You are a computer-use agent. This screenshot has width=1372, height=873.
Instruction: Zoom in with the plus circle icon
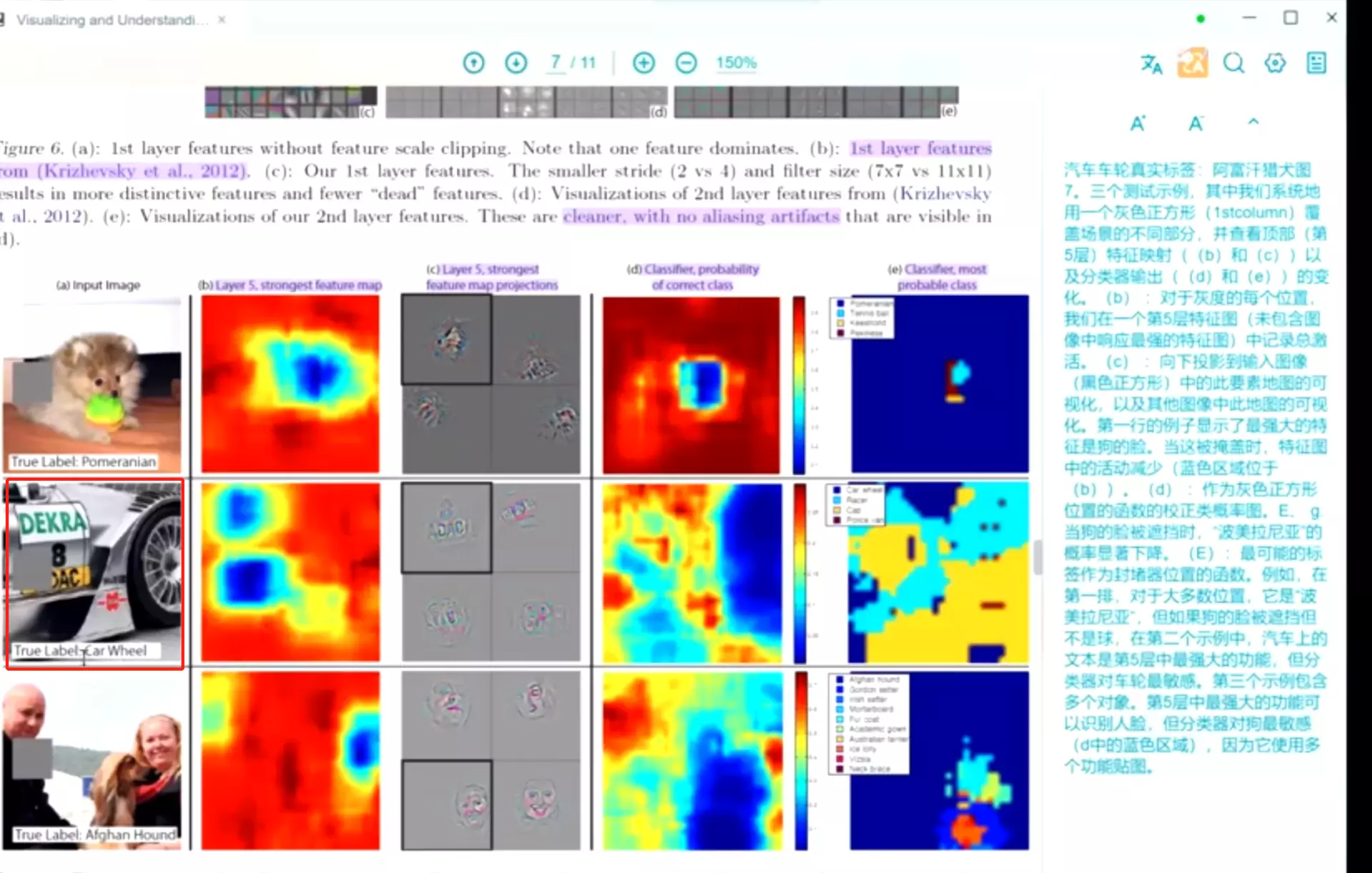tap(643, 63)
